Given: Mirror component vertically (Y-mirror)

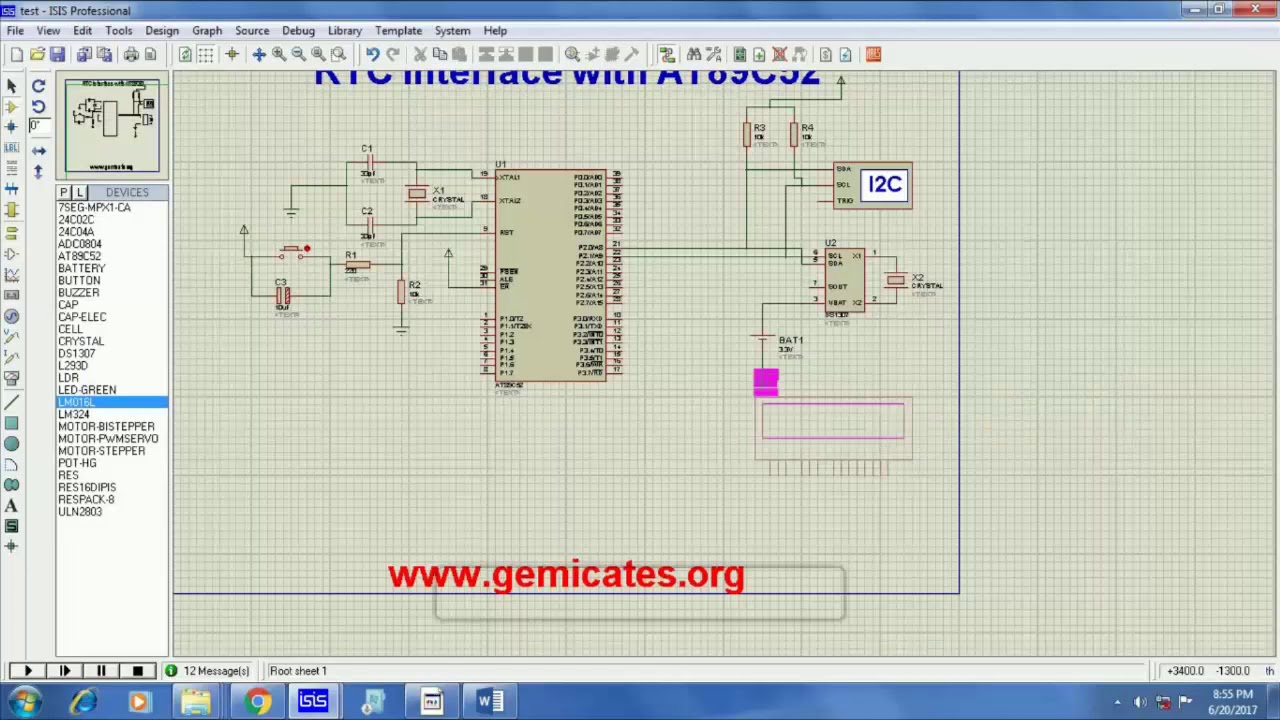Looking at the screenshot, I should [x=39, y=171].
